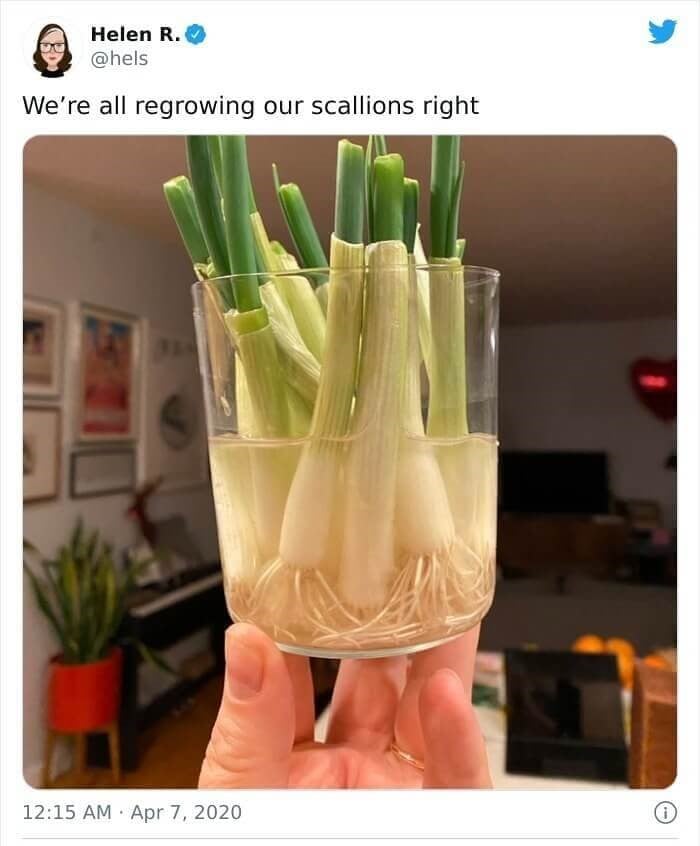Click the Apr 7, 2020 date
The image size is (700, 846).
[x=186, y=812]
